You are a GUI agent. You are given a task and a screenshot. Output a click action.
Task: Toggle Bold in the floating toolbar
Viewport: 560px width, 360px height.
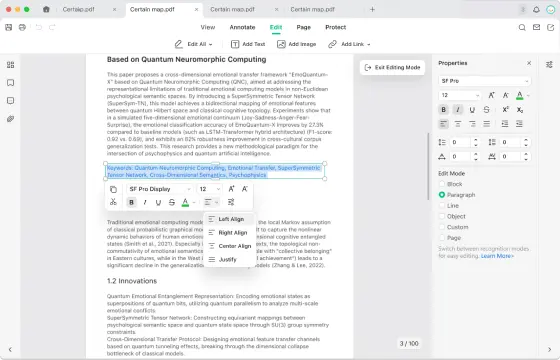[x=131, y=202]
